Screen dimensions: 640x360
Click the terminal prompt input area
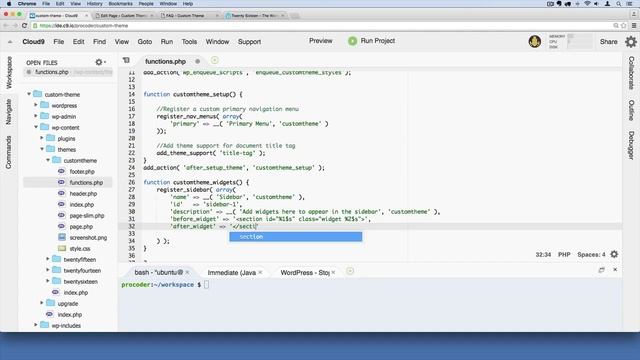click(207, 284)
